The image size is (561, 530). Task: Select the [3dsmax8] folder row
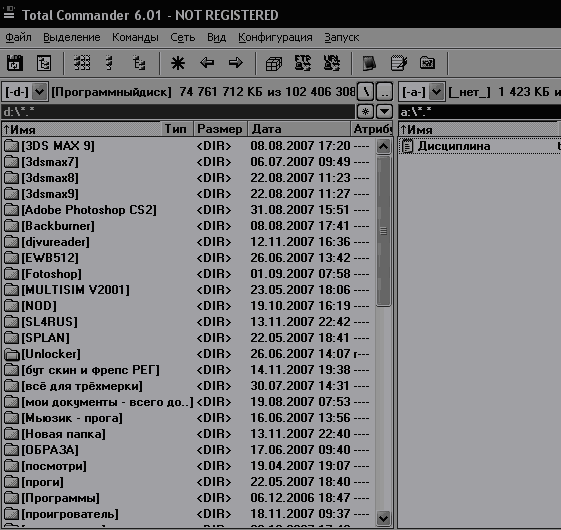pos(188,178)
